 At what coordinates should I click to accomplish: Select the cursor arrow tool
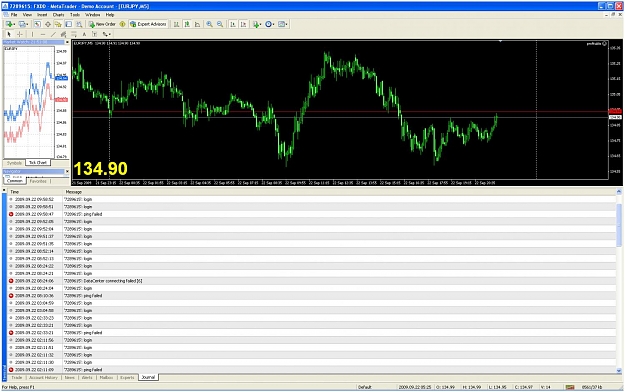(x=9, y=34)
